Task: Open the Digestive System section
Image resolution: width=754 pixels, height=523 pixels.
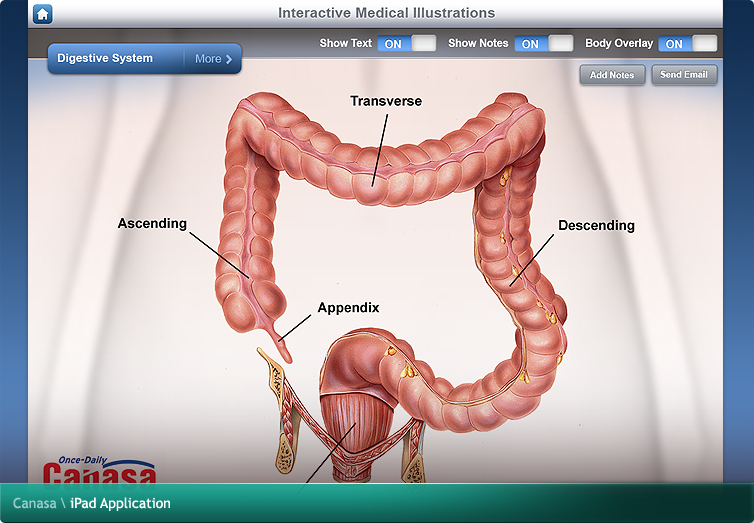Action: tap(105, 59)
